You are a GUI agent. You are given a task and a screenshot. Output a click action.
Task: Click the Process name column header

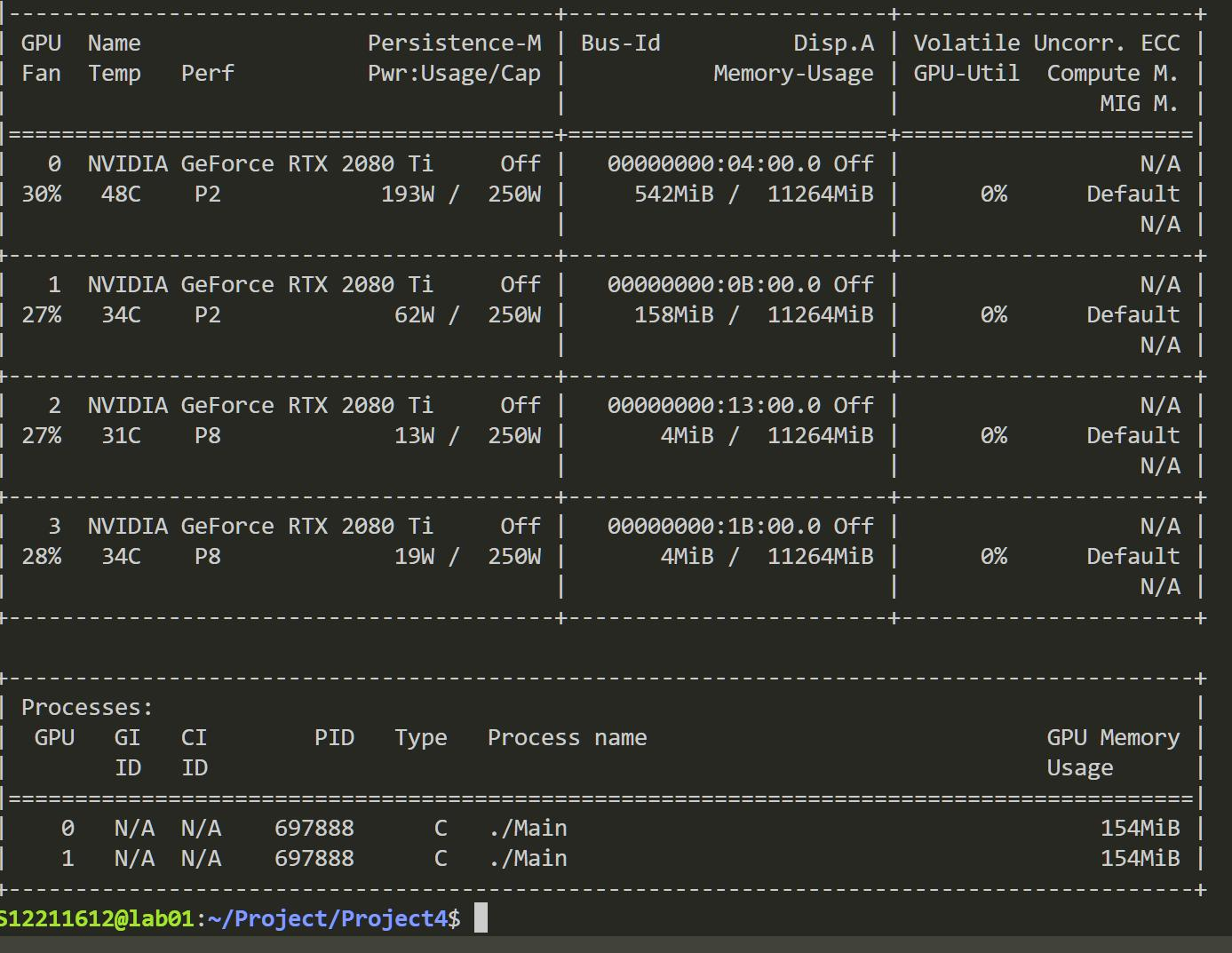coord(568,737)
